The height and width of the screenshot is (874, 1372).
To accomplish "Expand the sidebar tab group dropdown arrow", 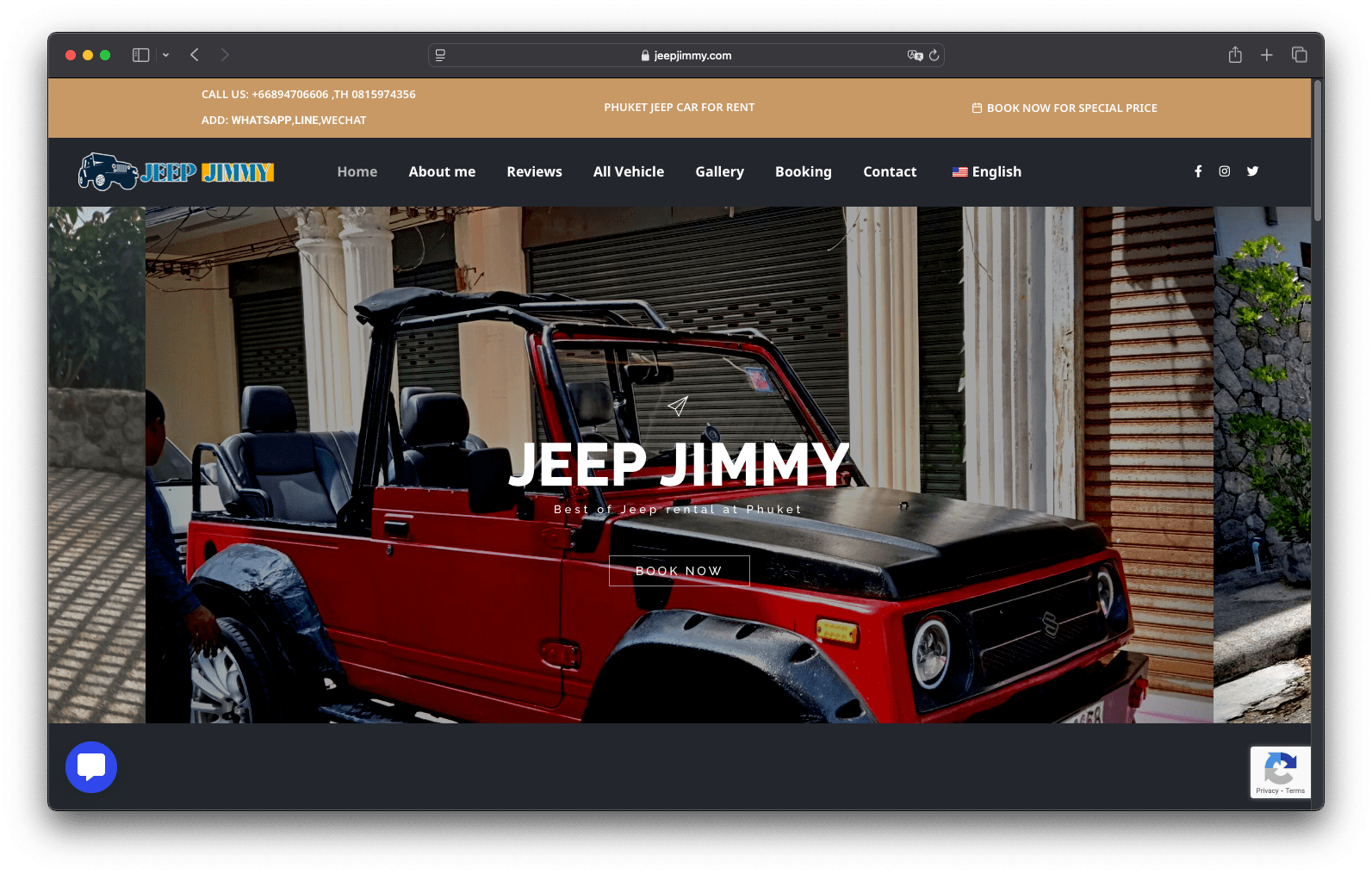I will [165, 55].
